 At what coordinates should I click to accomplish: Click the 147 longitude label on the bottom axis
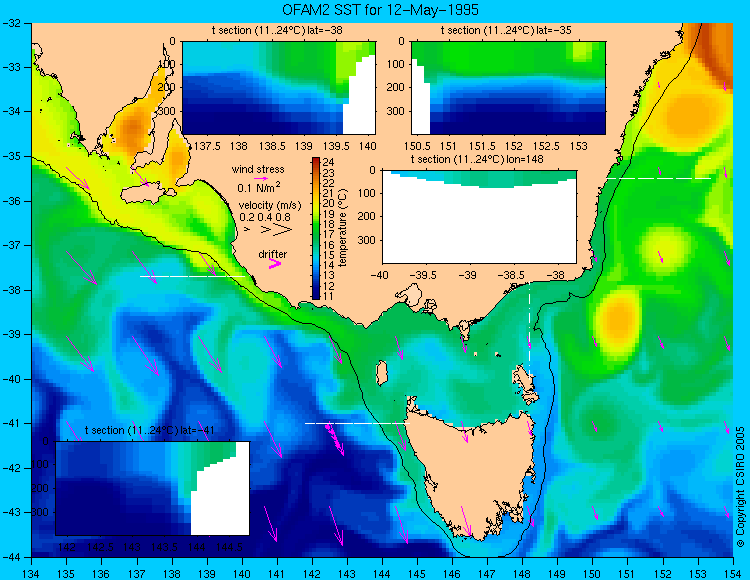coord(487,574)
